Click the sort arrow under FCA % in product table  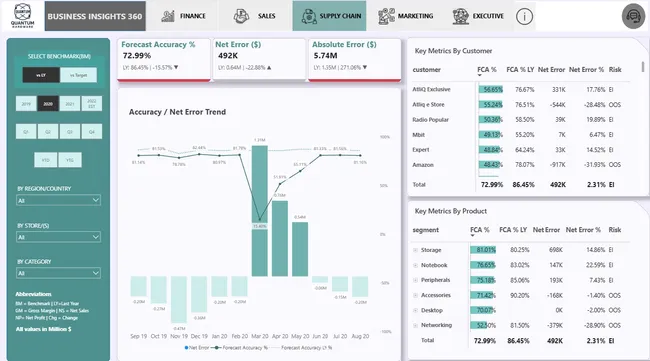click(472, 236)
